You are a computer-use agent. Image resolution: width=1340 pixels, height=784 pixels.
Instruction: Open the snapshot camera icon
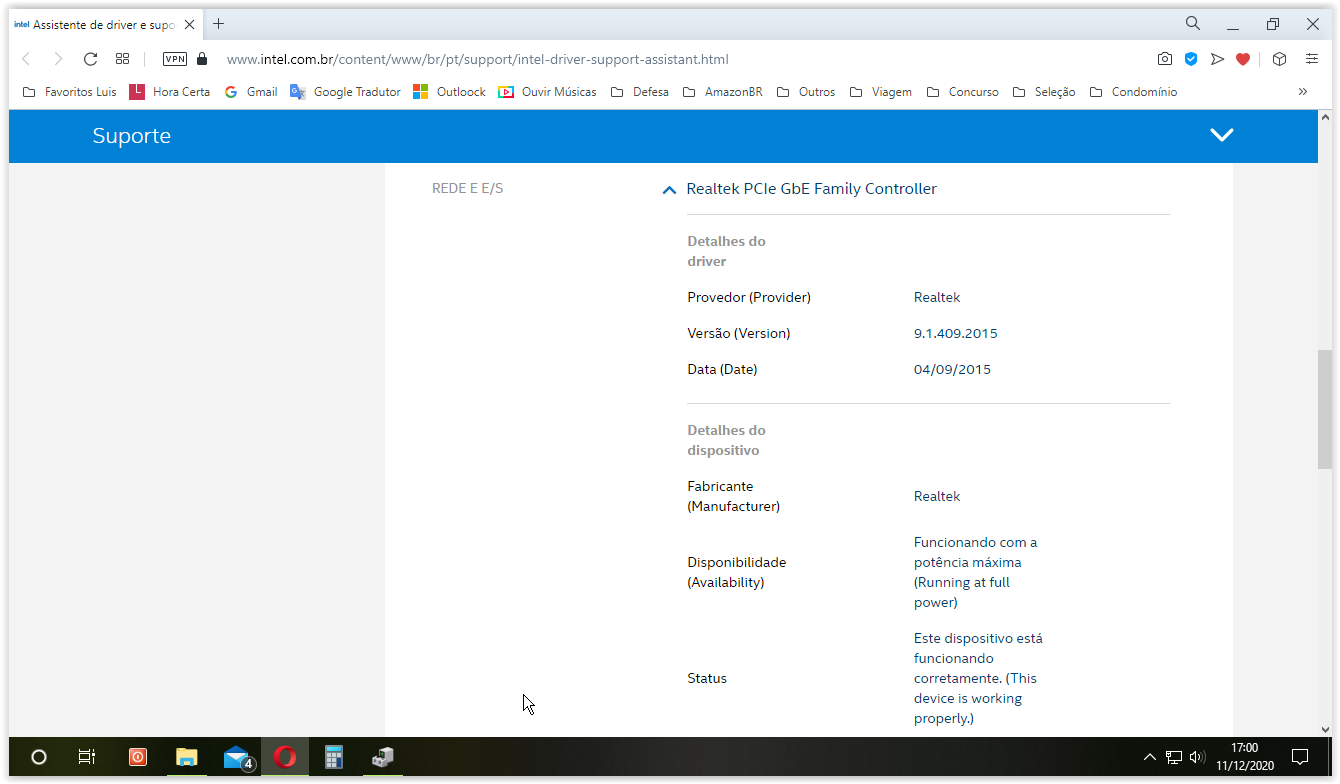tap(1165, 59)
